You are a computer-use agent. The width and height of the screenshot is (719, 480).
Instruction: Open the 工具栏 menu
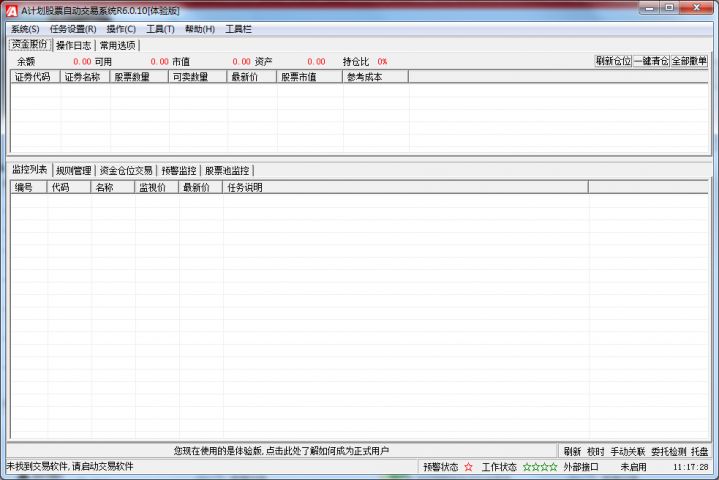[x=239, y=29]
